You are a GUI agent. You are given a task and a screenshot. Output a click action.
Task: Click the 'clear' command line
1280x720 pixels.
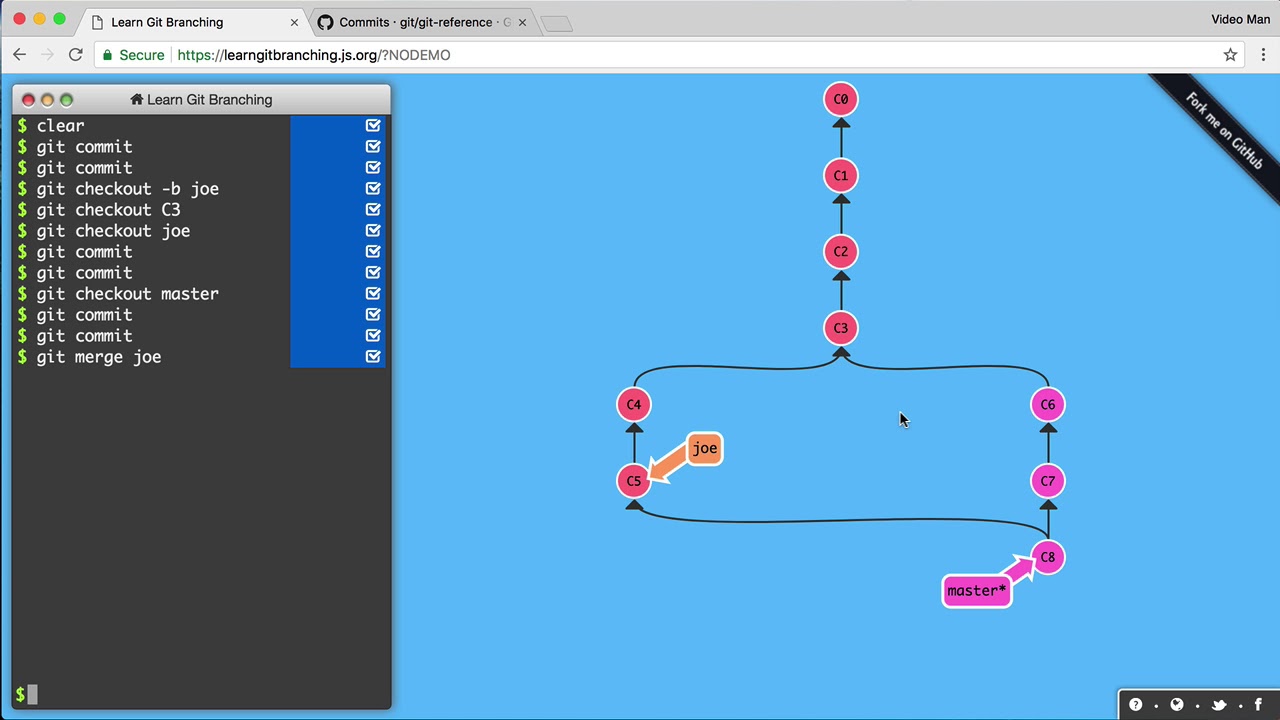60,125
